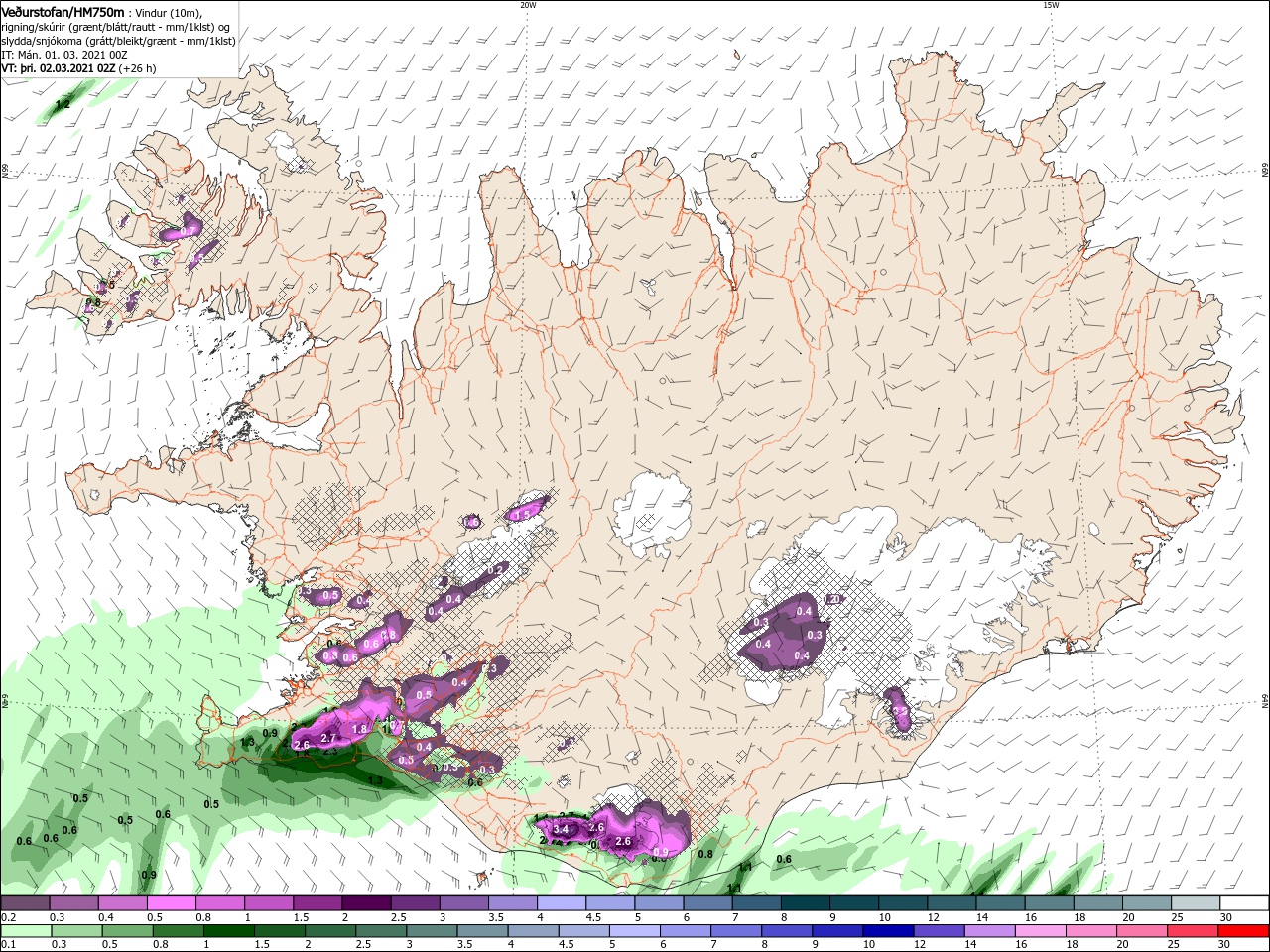The image size is (1270, 952).
Task: Select the 'slydda/snjókoma' legend description line
Action: pyautogui.click(x=119, y=41)
